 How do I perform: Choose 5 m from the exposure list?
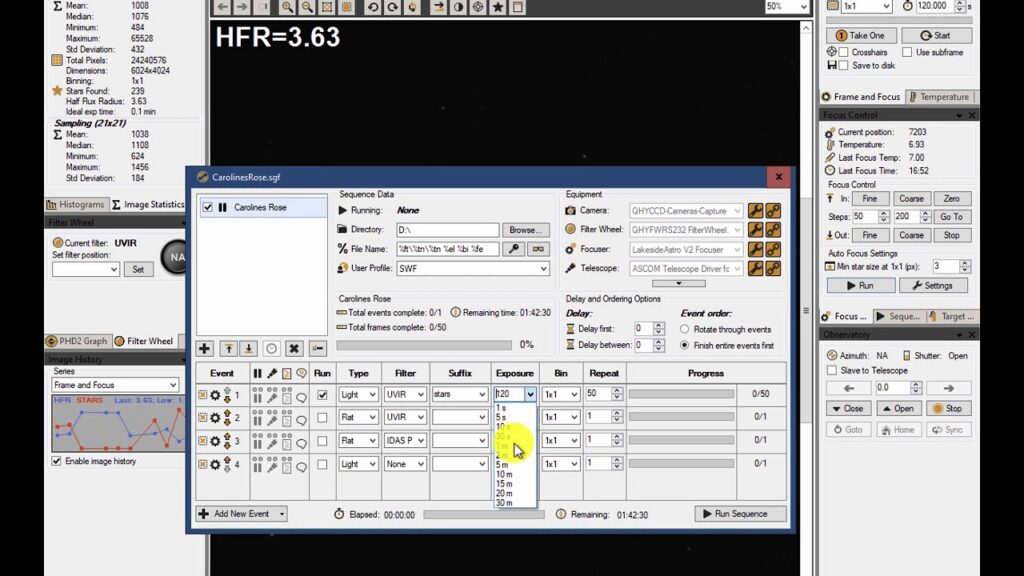tap(502, 465)
